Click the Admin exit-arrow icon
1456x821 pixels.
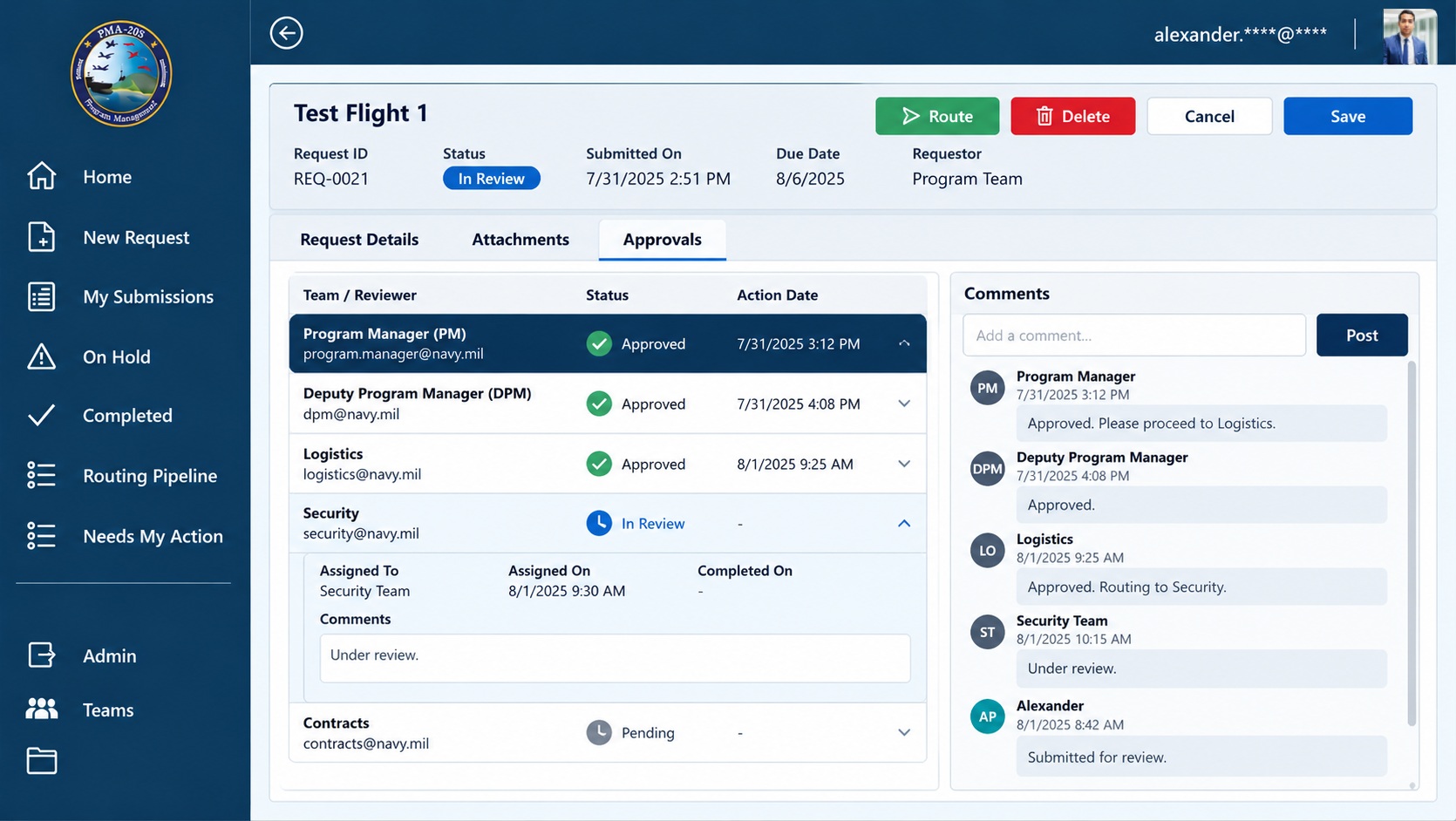point(41,655)
